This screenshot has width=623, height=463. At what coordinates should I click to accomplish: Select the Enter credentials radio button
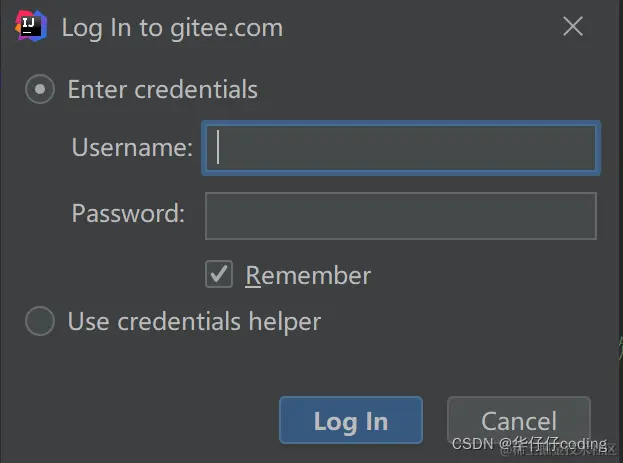pos(40,89)
